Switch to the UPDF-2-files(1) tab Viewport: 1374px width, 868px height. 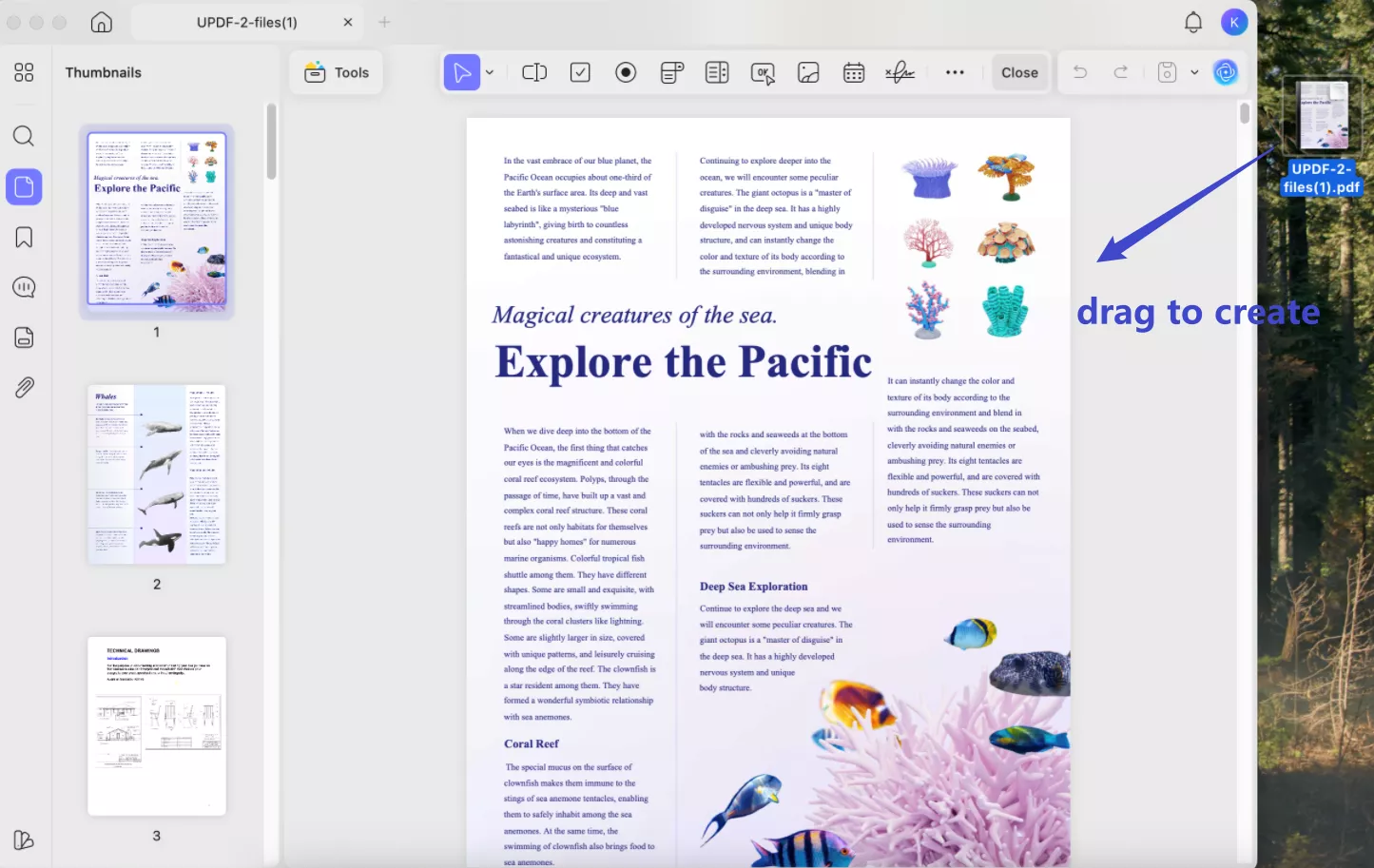(247, 21)
